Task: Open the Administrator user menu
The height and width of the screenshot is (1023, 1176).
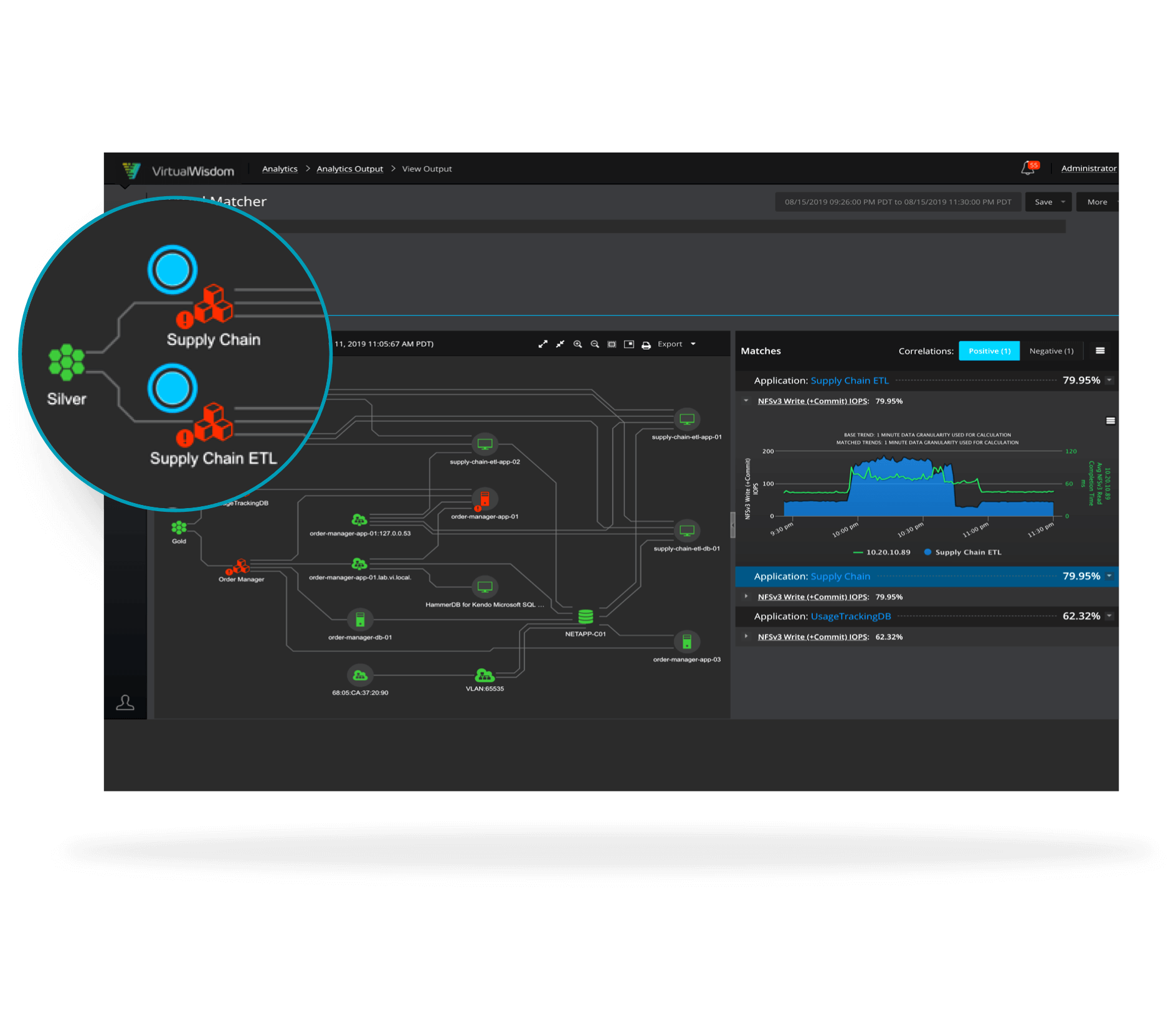Action: click(x=1089, y=168)
